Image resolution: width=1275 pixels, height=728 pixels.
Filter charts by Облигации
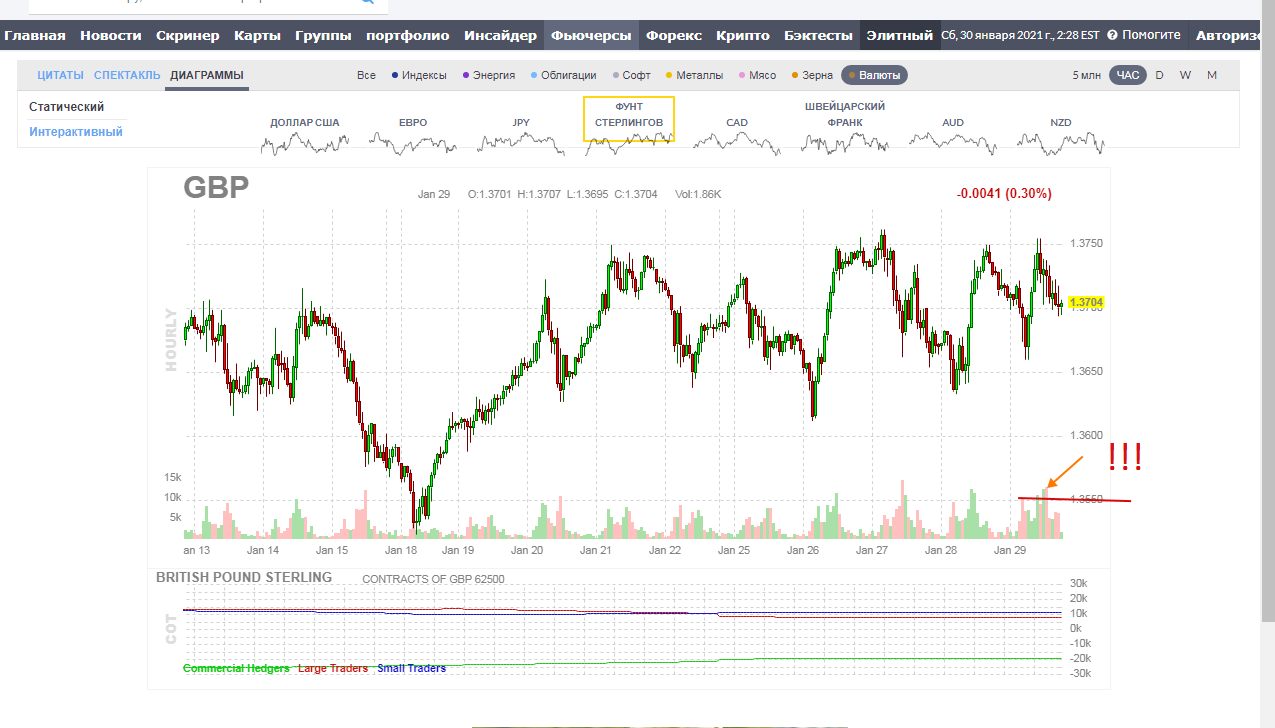point(563,75)
